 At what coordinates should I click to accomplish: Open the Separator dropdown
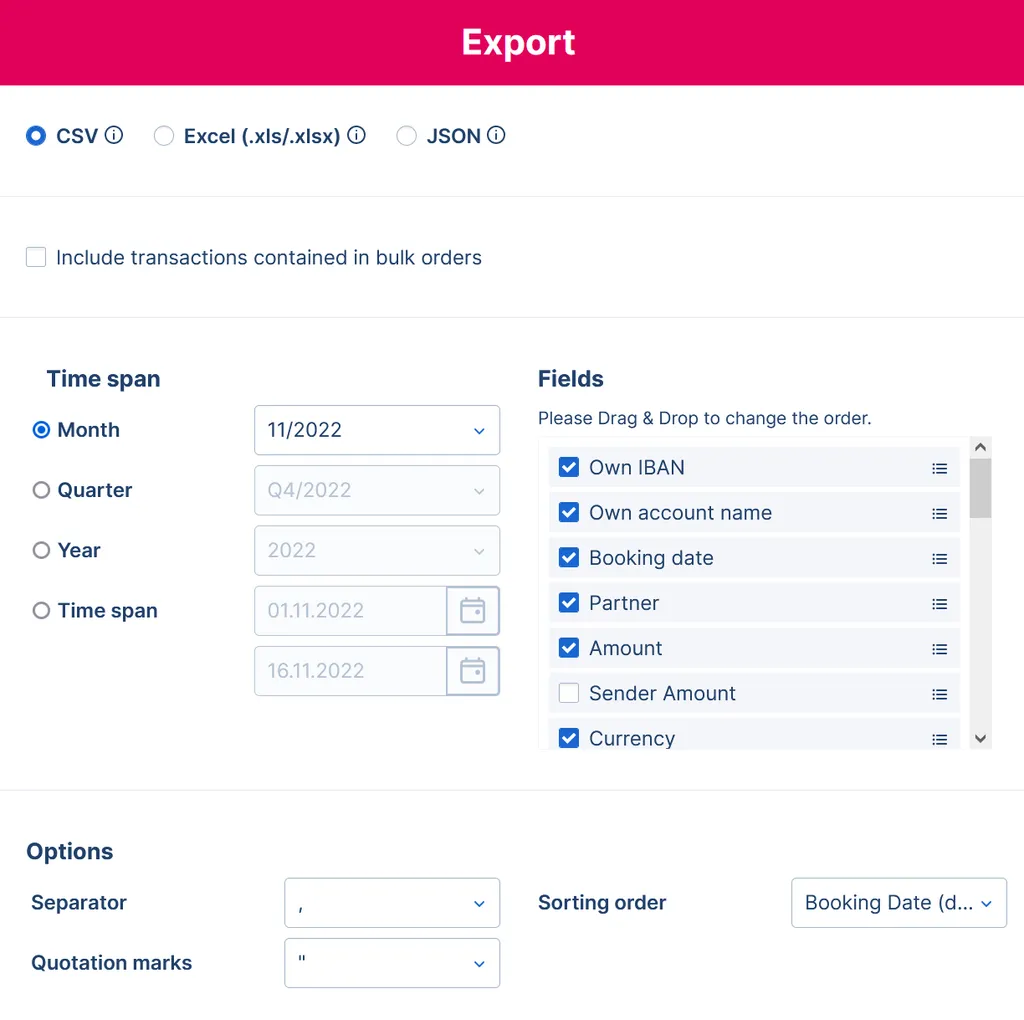pos(392,903)
